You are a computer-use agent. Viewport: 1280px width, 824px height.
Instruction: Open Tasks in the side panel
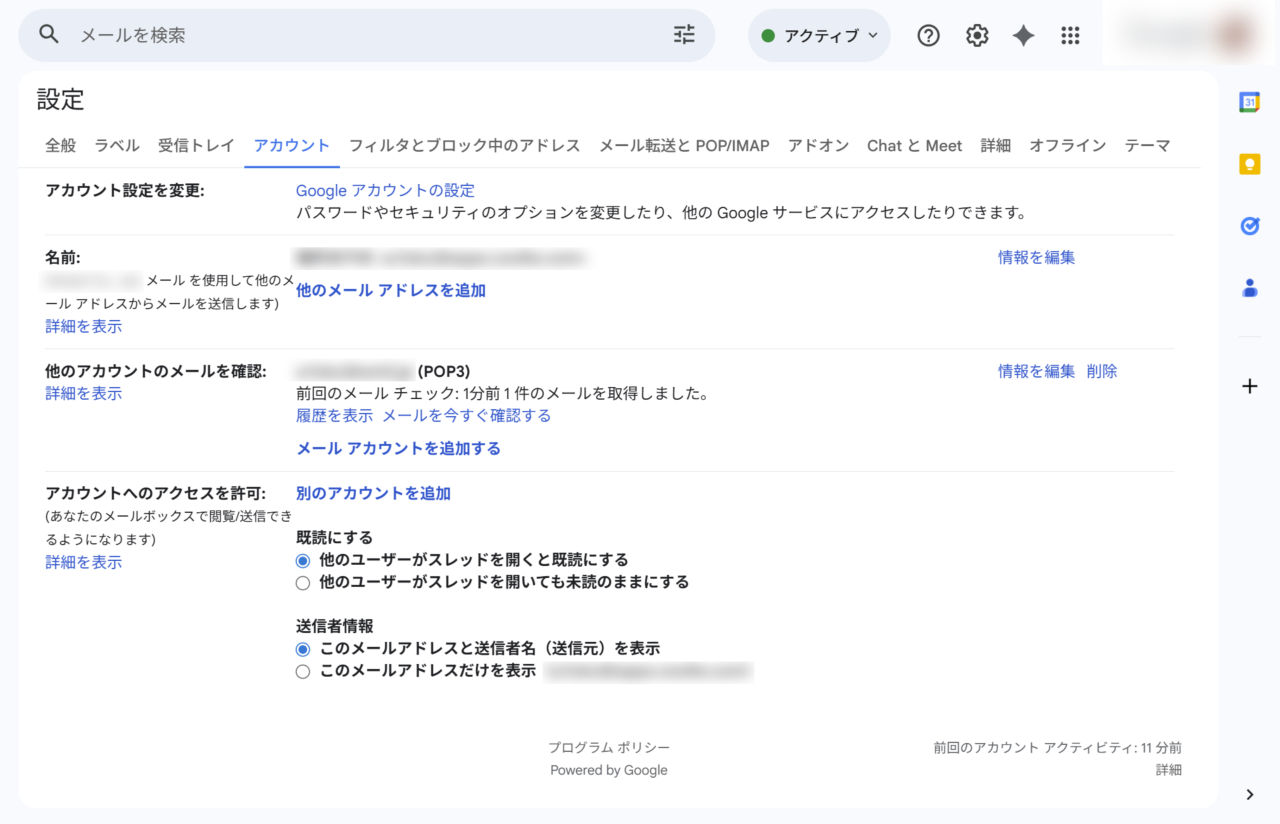pyautogui.click(x=1249, y=226)
